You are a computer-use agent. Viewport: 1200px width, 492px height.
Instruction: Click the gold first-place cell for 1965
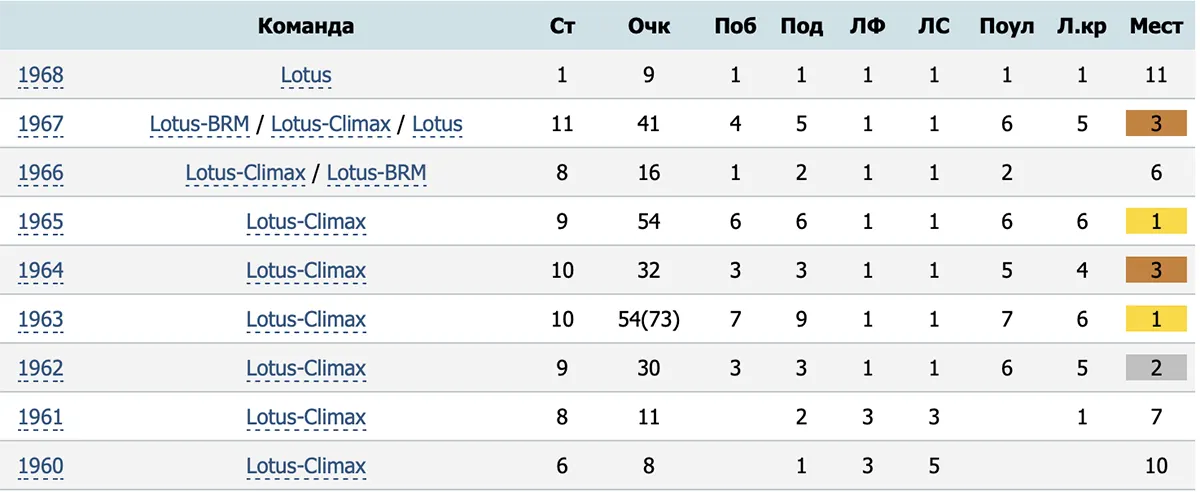pos(1156,222)
